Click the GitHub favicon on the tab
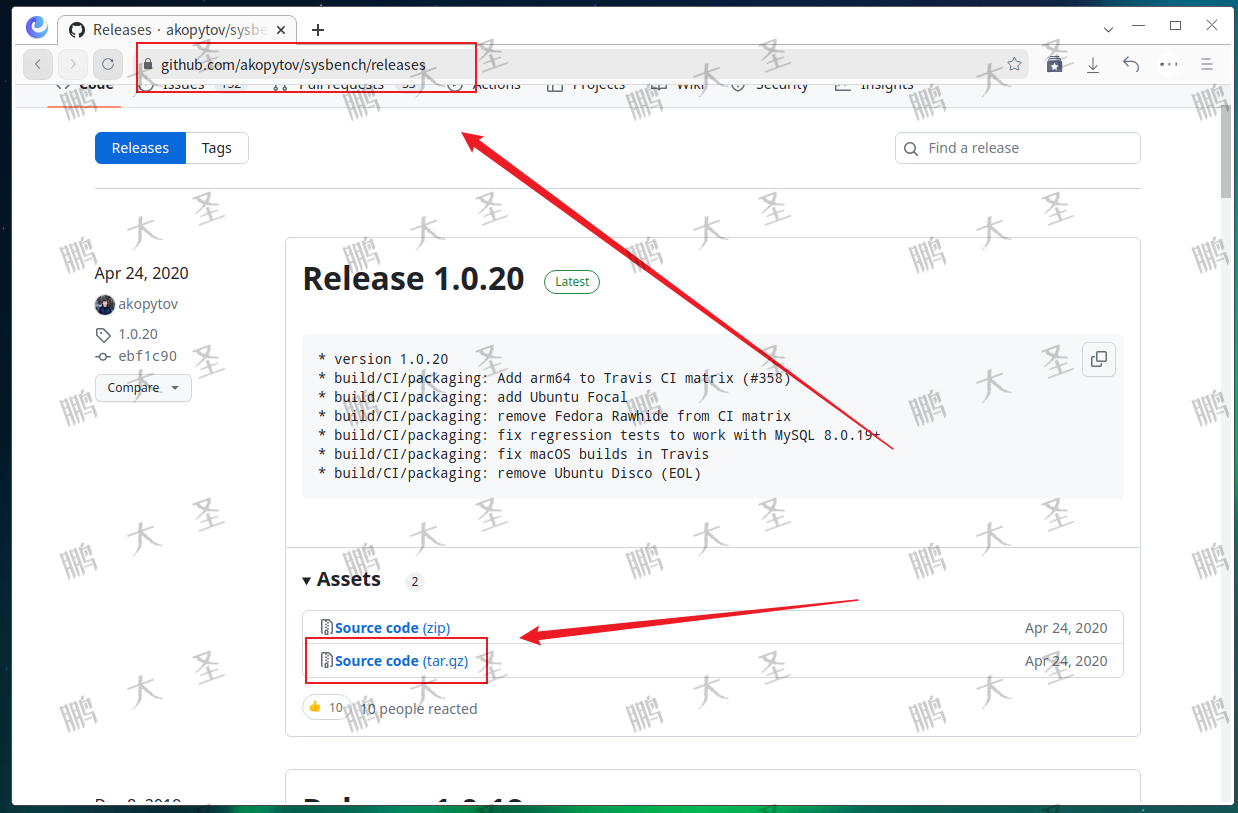This screenshot has height=813, width=1238. 77,30
